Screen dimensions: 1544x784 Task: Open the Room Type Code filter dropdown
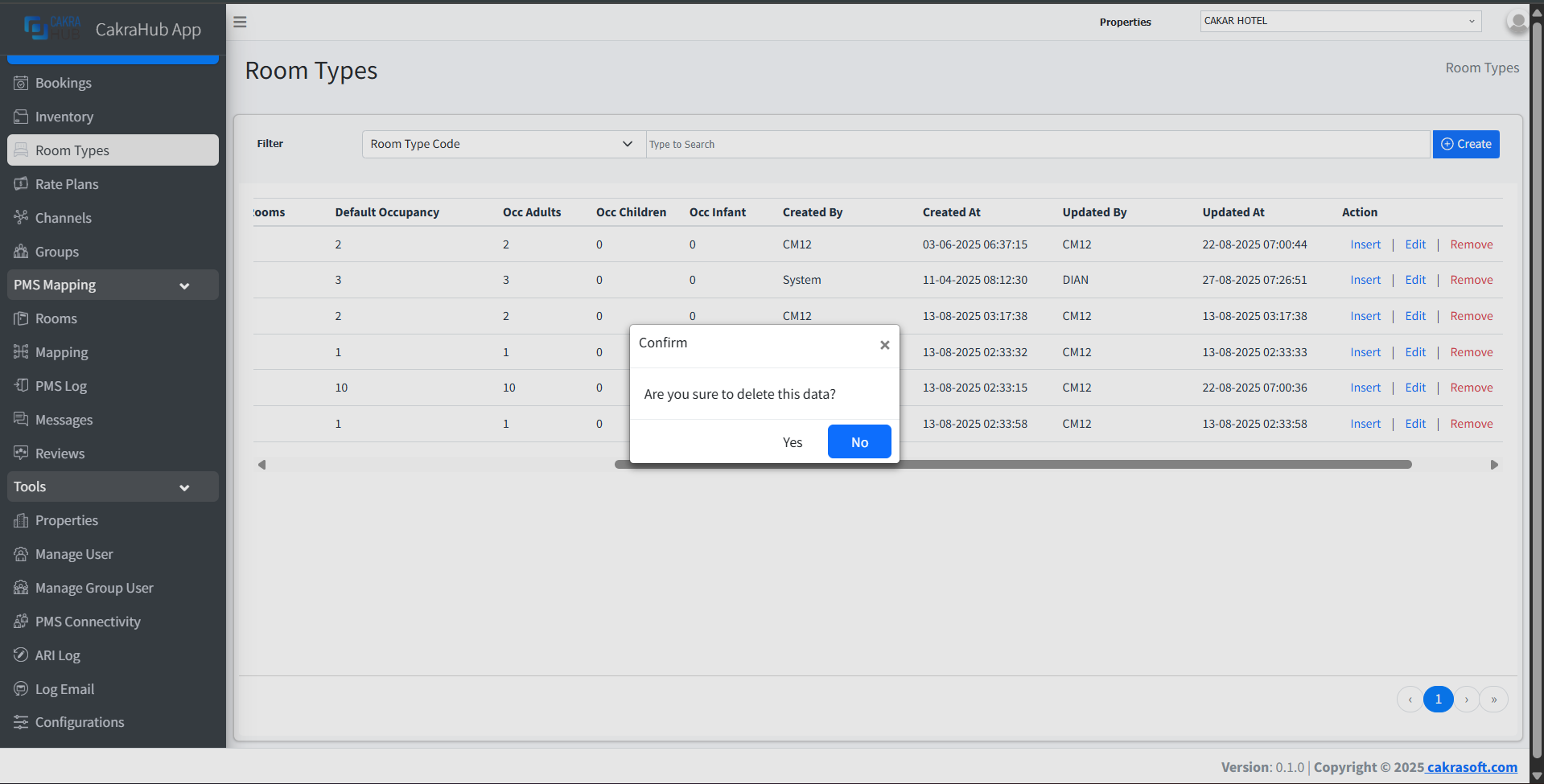[502, 144]
